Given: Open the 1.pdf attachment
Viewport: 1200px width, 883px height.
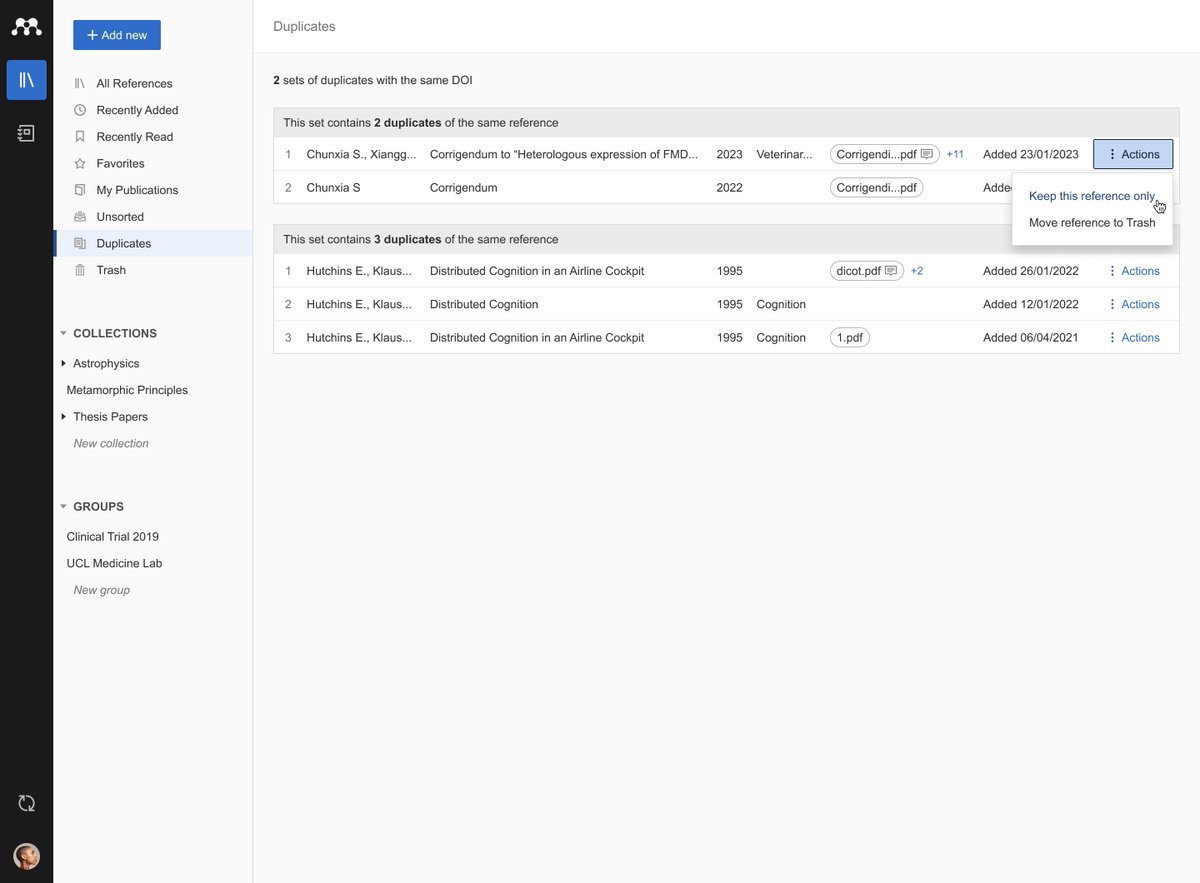Looking at the screenshot, I should 850,338.
